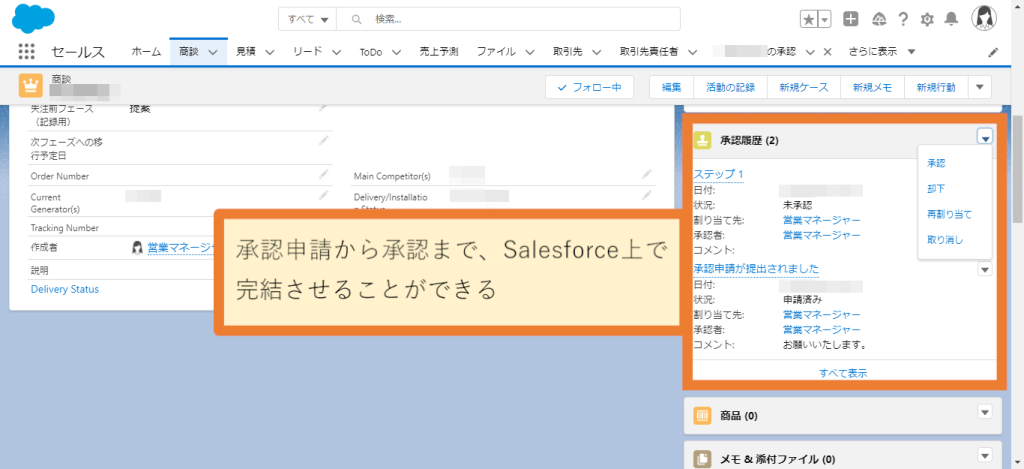Select the 商談 tab
The height and width of the screenshot is (469, 1024).
188,52
